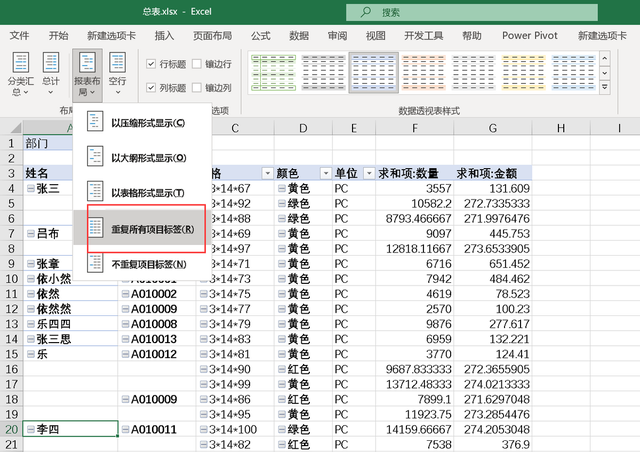Apply the yellow pivot table style
This screenshot has height=452, width=640.
pyautogui.click(x=523, y=73)
